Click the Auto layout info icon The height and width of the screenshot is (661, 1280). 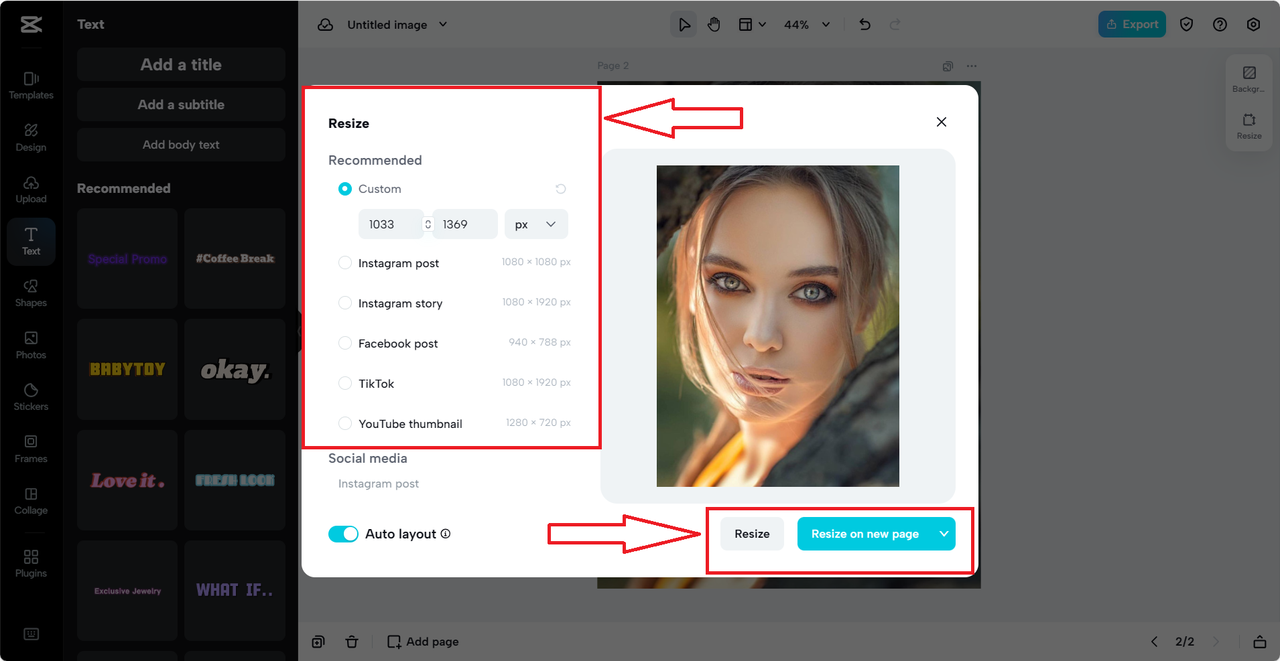(445, 534)
